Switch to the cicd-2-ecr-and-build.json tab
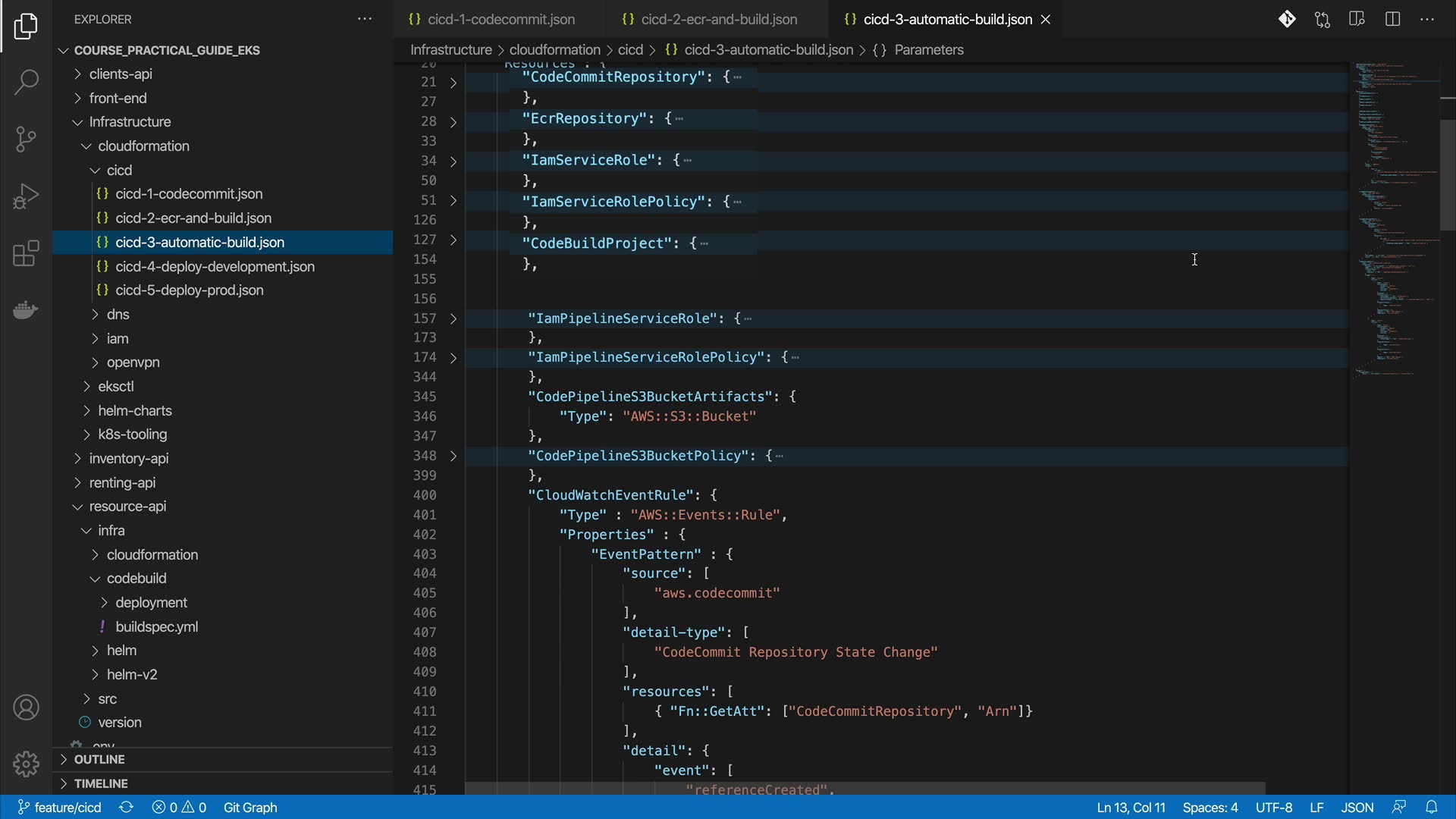Viewport: 1456px width, 819px height. [718, 20]
